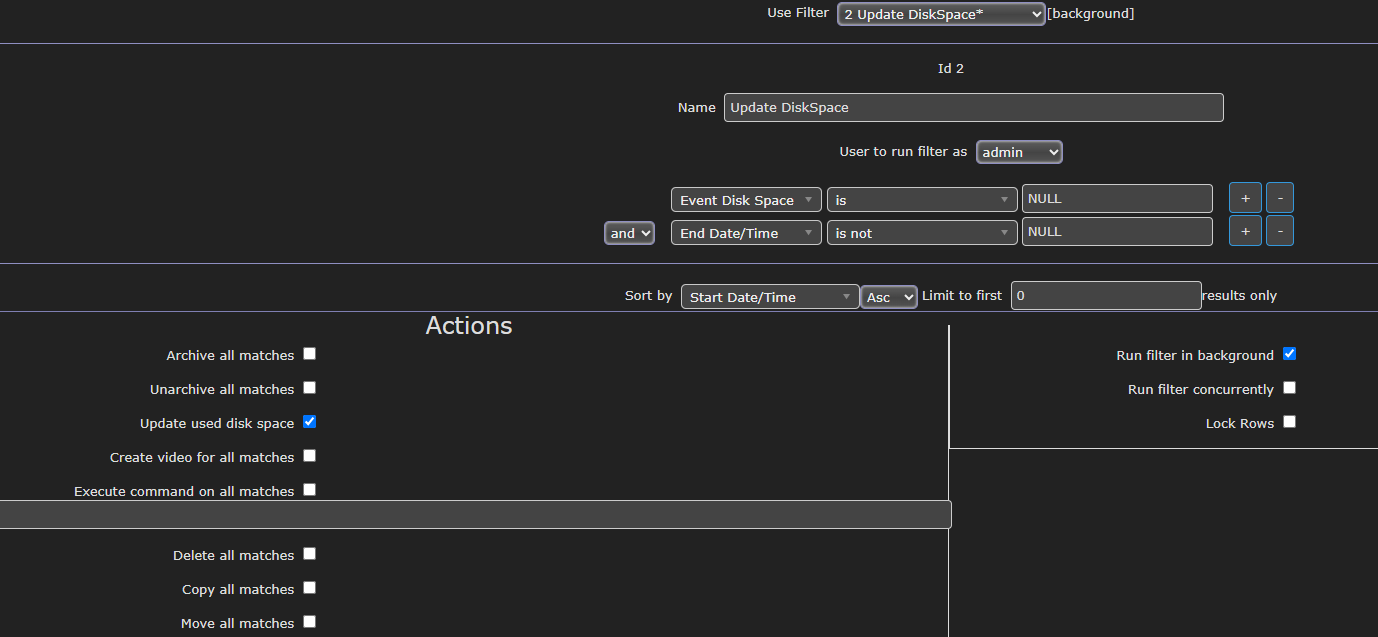Remove the End Date/Time term row
The image size is (1378, 637).
1280,231
